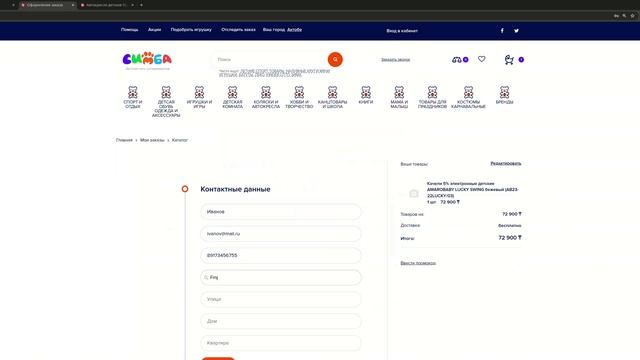640x360 pixels.
Task: Open the Twitter social icon
Action: pyautogui.click(x=516, y=31)
